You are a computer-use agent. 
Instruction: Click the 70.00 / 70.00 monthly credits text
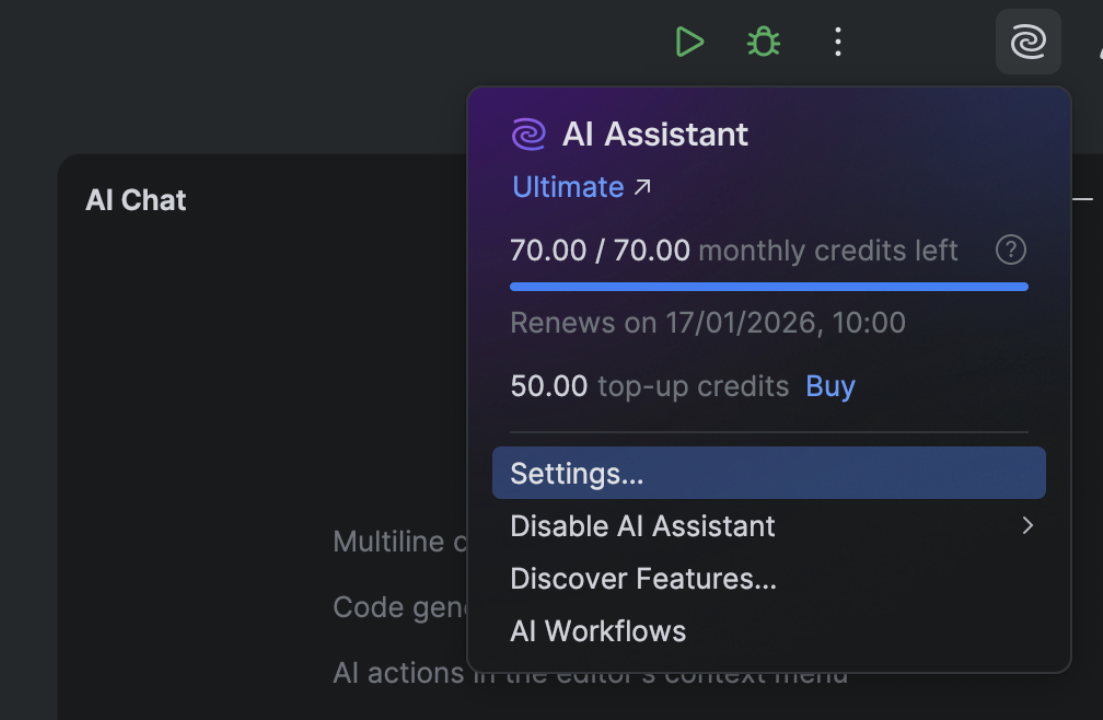(x=600, y=250)
